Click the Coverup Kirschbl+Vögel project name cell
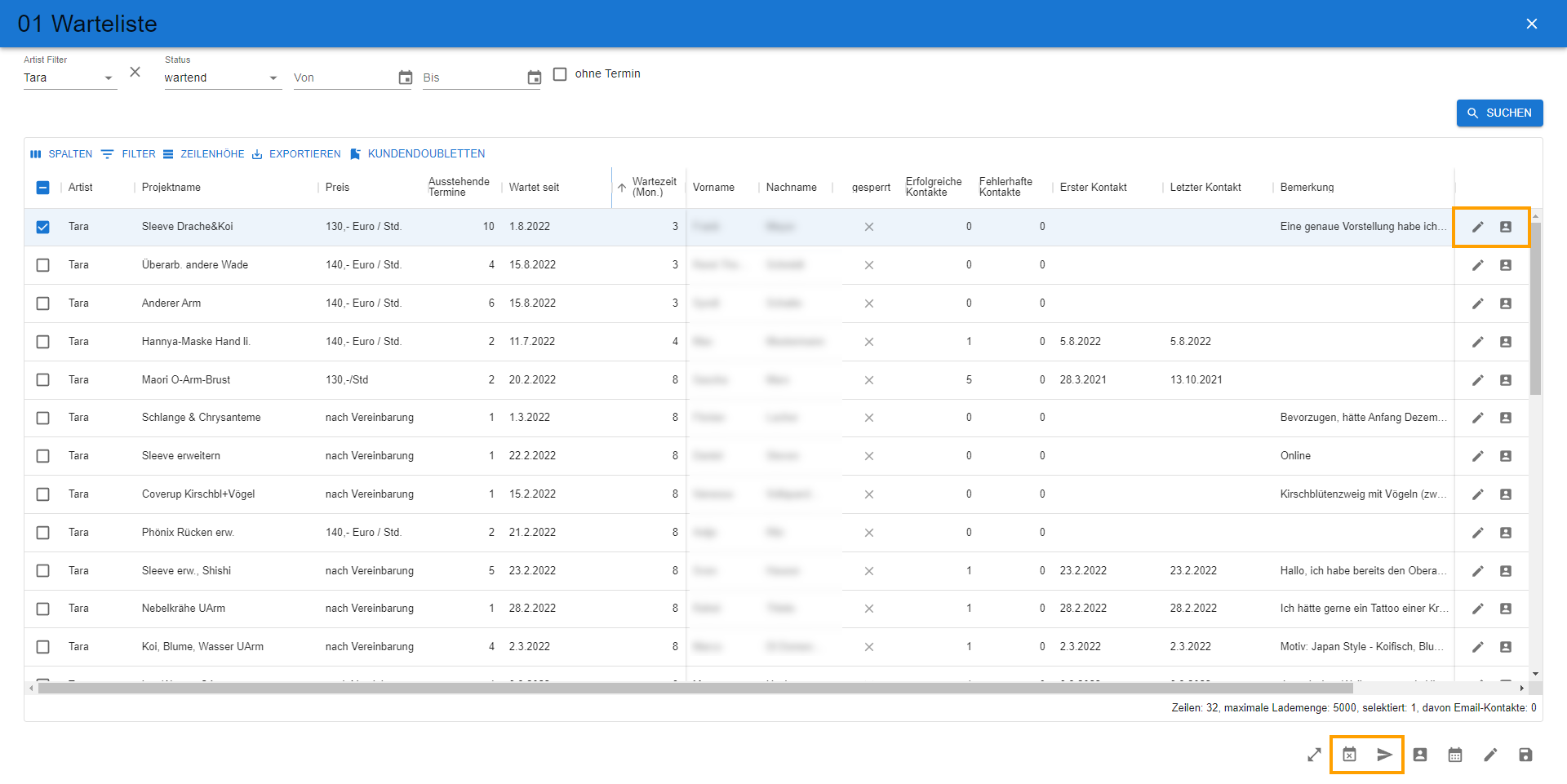Screen dimensions: 1567x784 coord(198,494)
